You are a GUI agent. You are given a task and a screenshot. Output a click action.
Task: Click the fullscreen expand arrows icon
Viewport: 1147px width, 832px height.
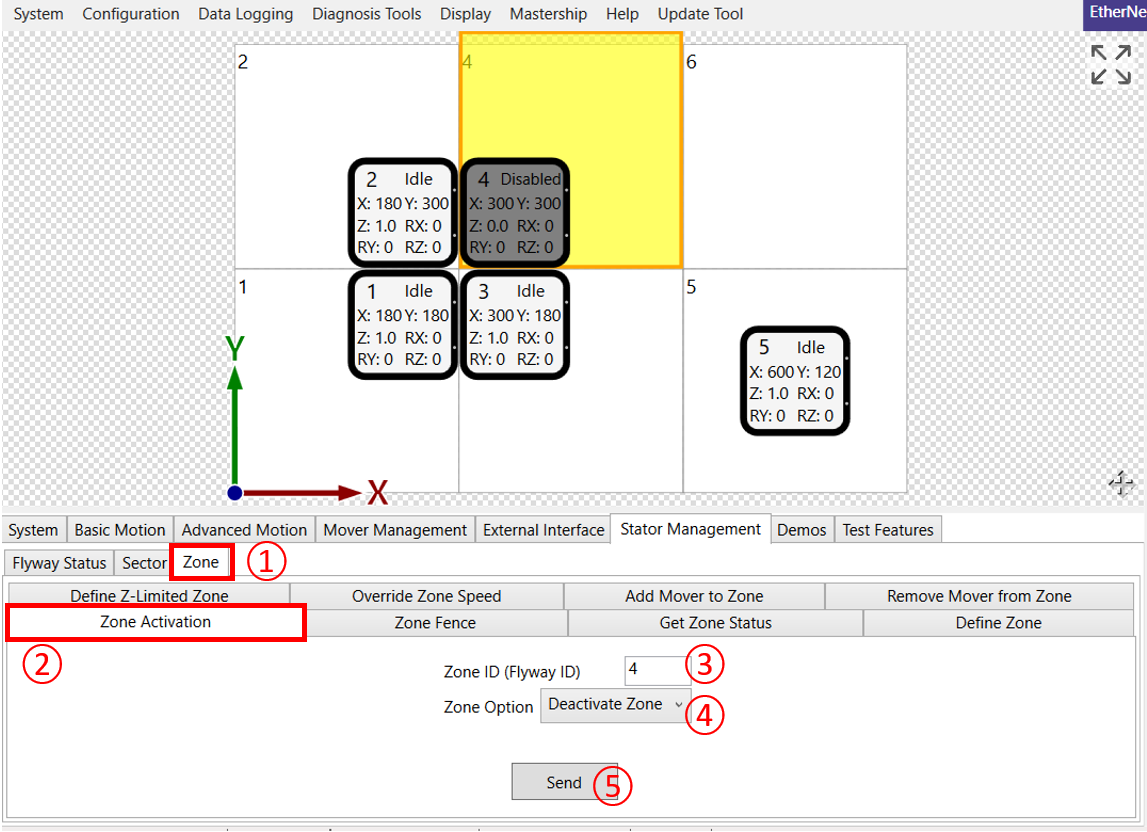(x=1111, y=64)
